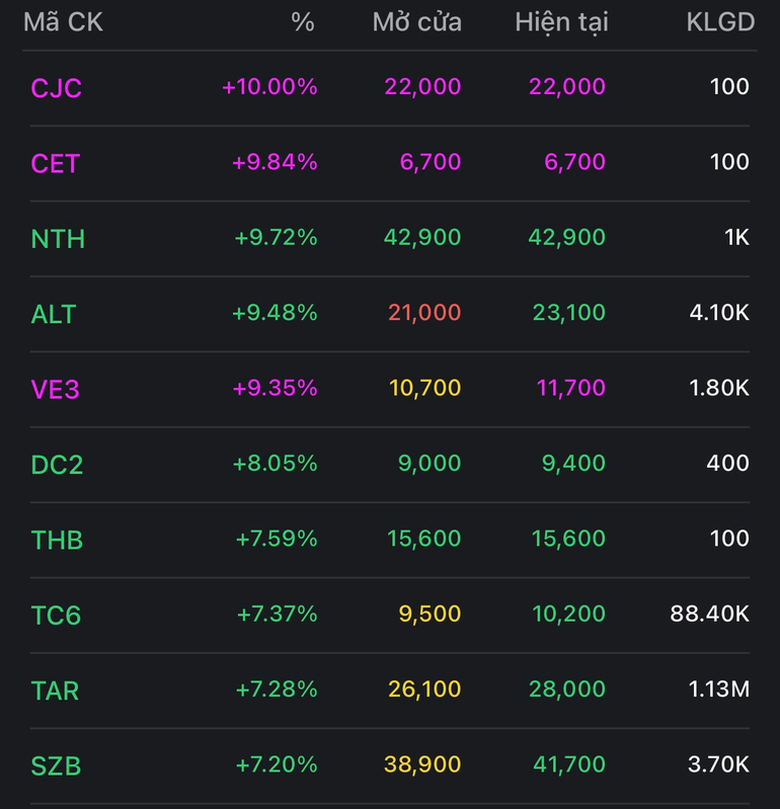The image size is (780, 809).
Task: Click TC6's 88.40K volume value
Action: pos(710,614)
